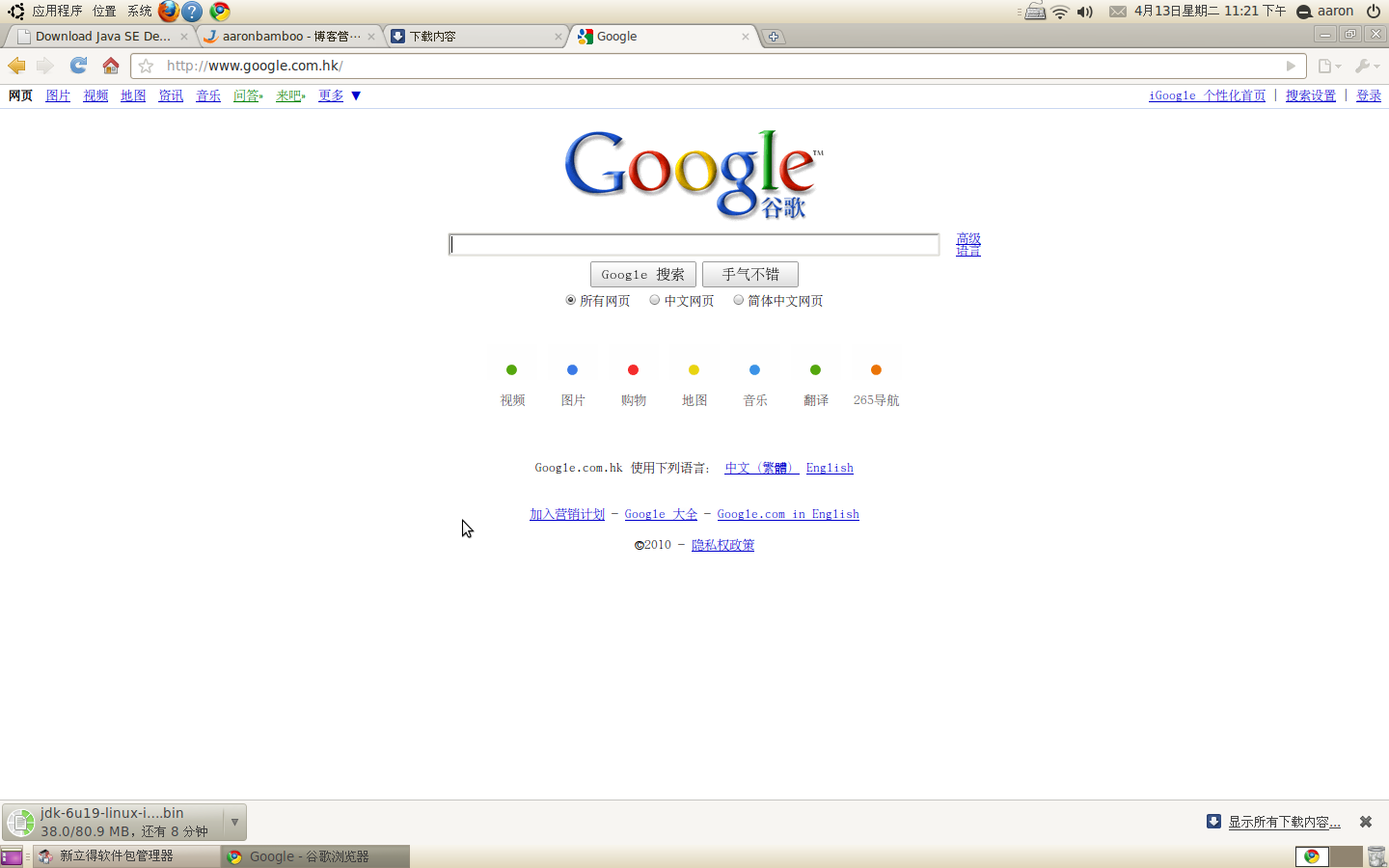The image size is (1389, 868).
Task: Go to the browser home page icon
Action: [x=111, y=66]
